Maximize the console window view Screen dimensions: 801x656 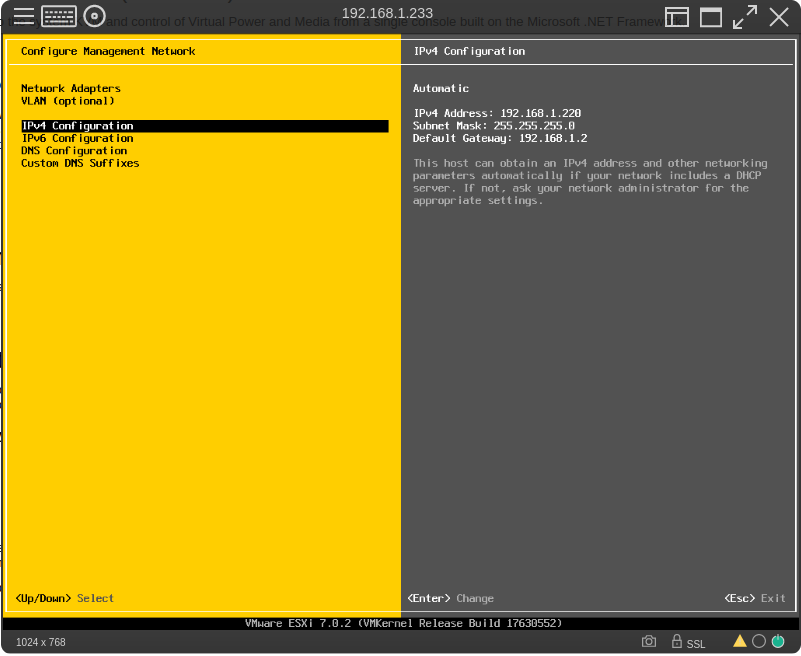point(711,16)
